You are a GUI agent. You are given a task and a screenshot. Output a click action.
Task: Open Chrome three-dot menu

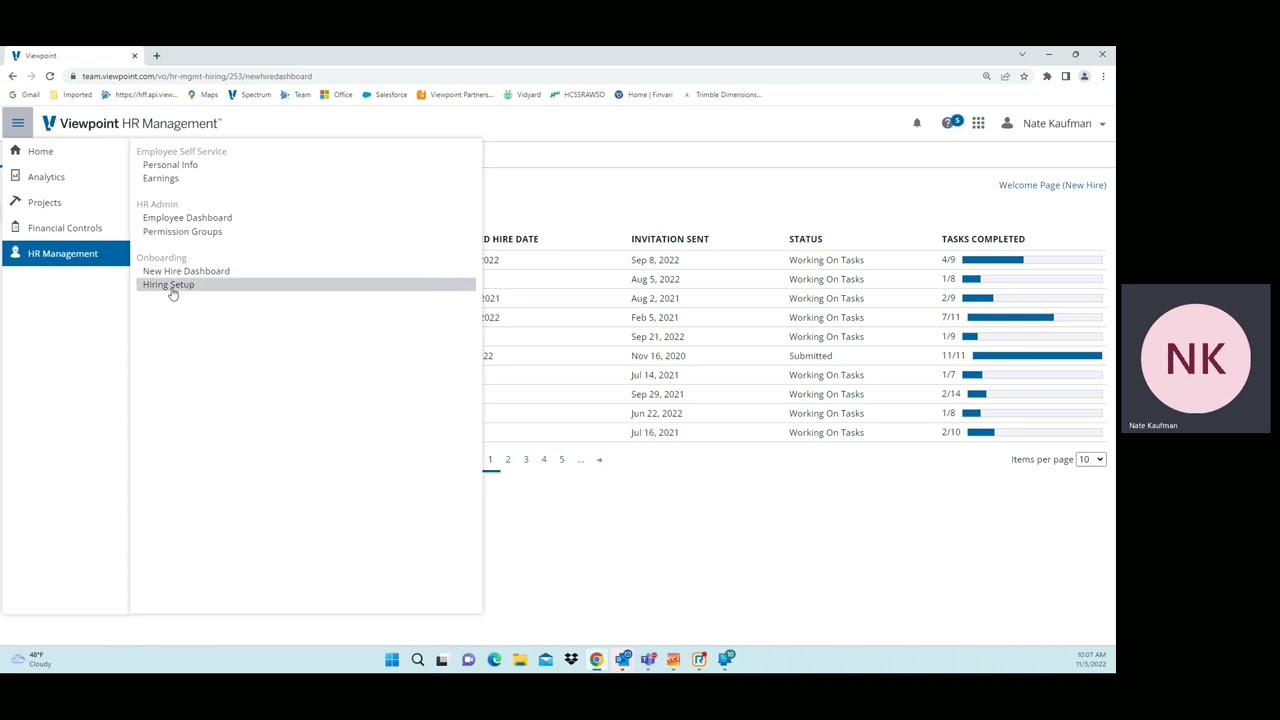point(1103,76)
